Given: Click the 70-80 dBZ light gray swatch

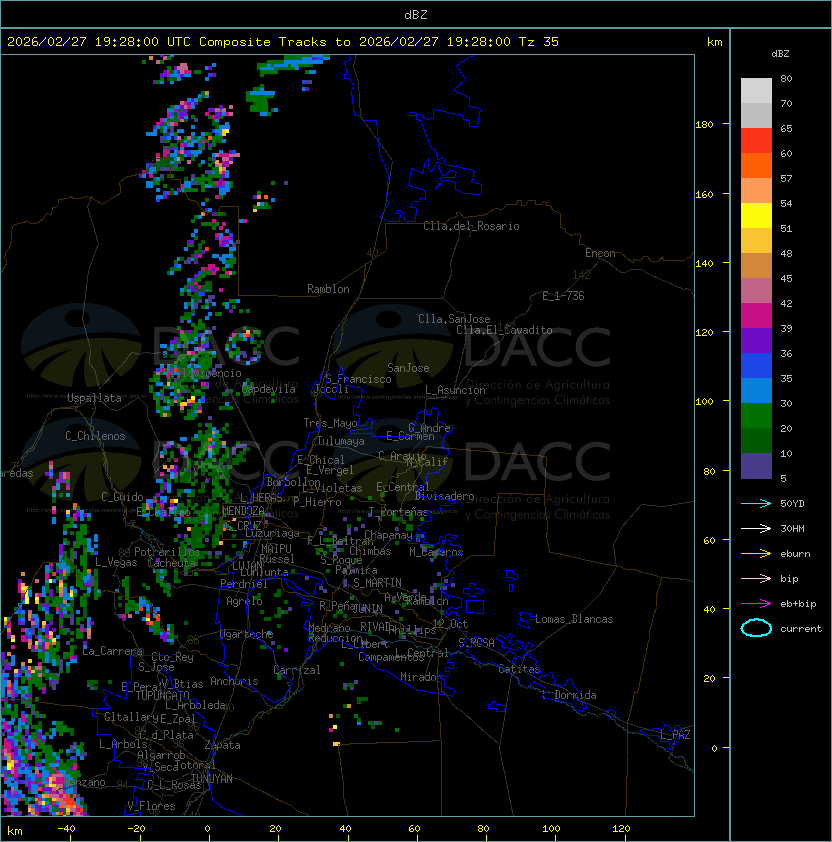Looking at the screenshot, I should pos(756,90).
